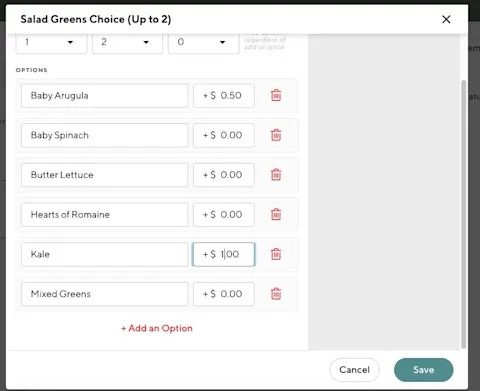Delete the Hearts of Romaine option
The image size is (480, 391).
click(276, 214)
